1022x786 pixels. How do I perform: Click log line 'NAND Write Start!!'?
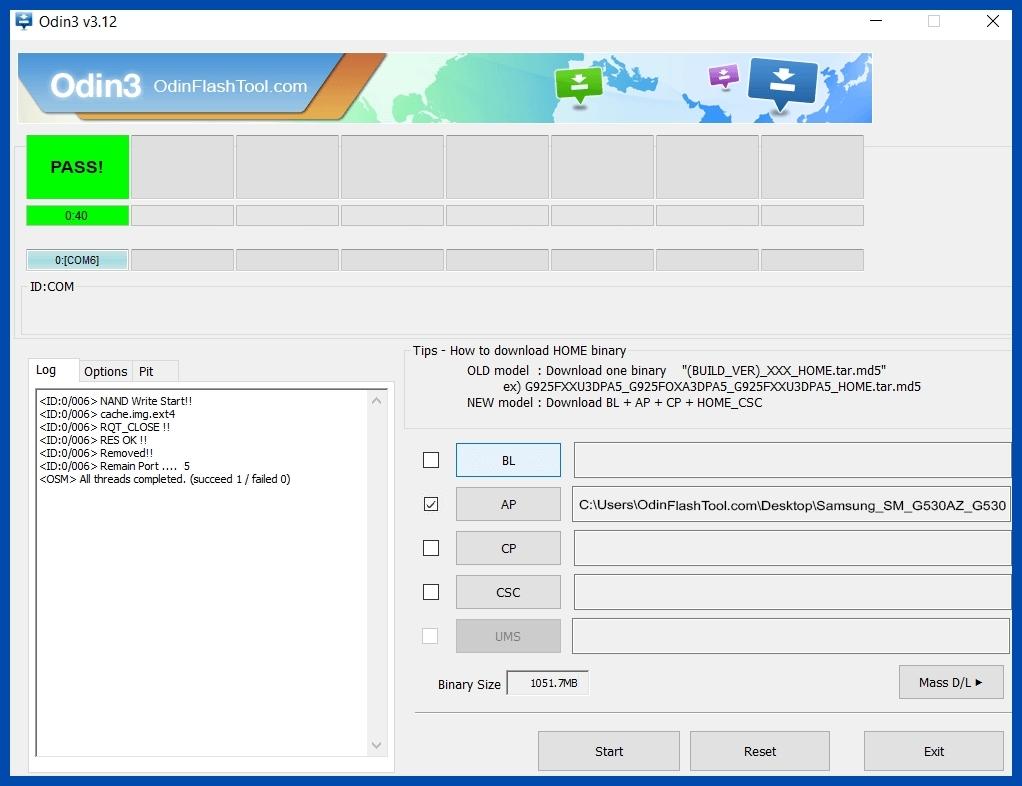coord(116,401)
